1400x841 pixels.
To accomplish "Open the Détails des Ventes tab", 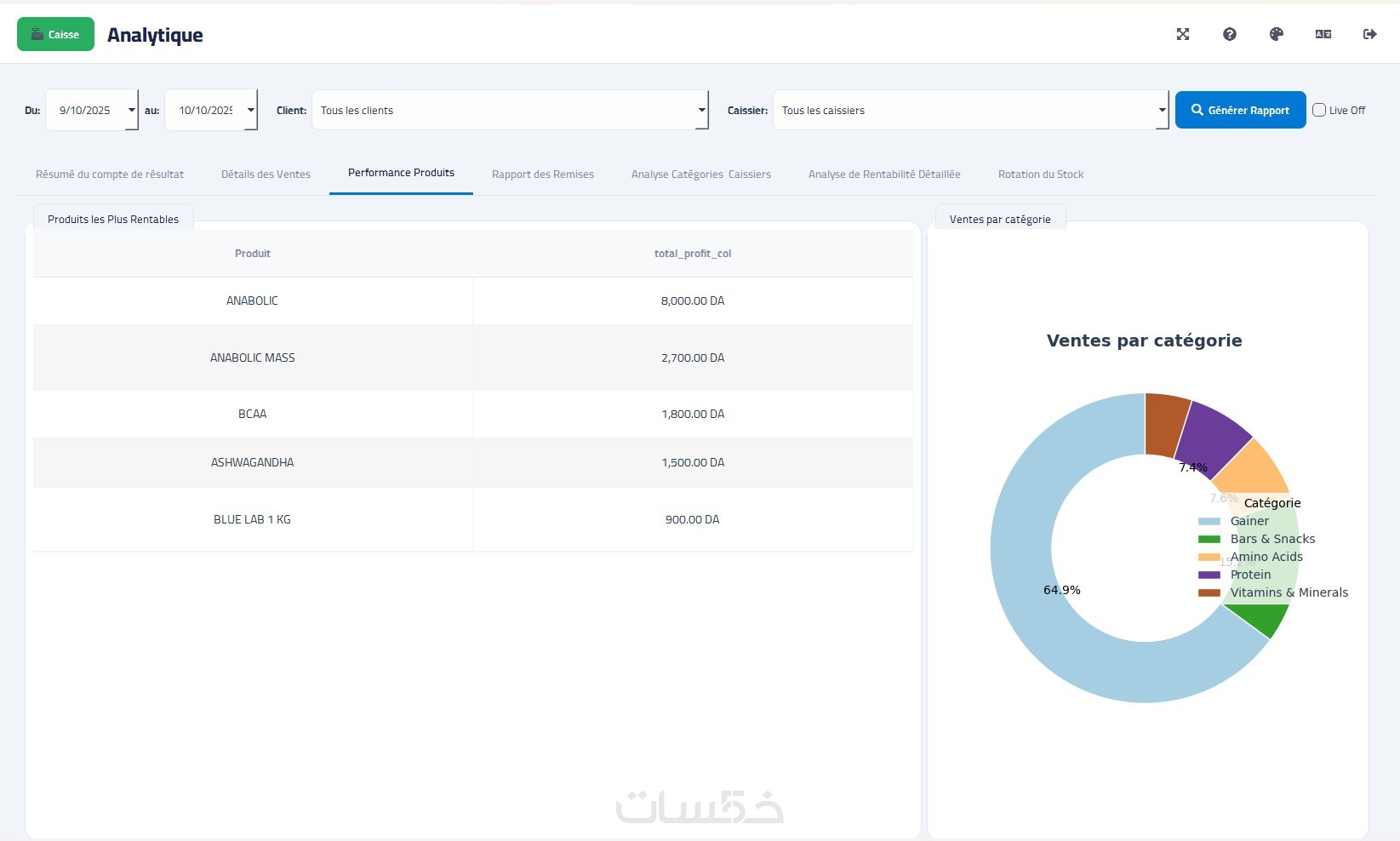I will (266, 174).
